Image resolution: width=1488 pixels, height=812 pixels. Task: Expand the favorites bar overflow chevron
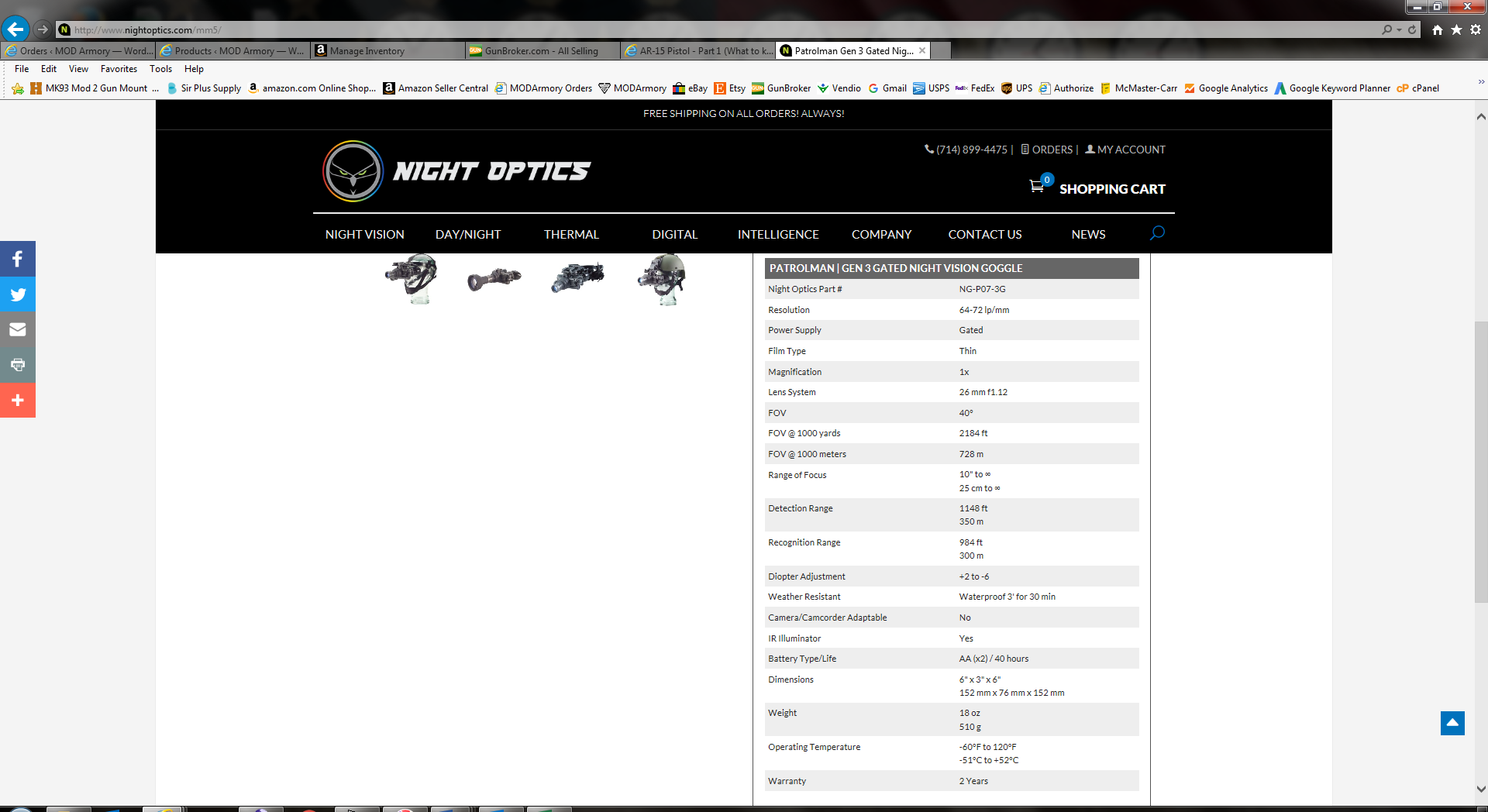[1481, 81]
